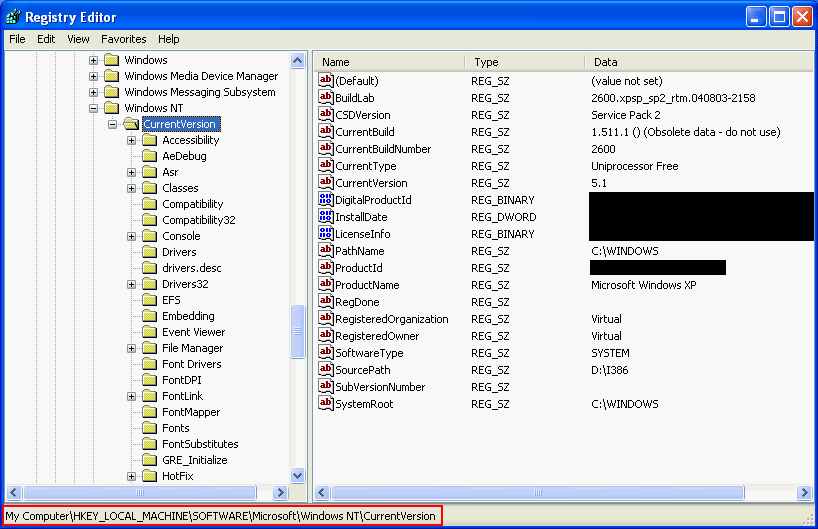Image resolution: width=818 pixels, height=529 pixels.
Task: Expand the Console key
Action: click(131, 236)
